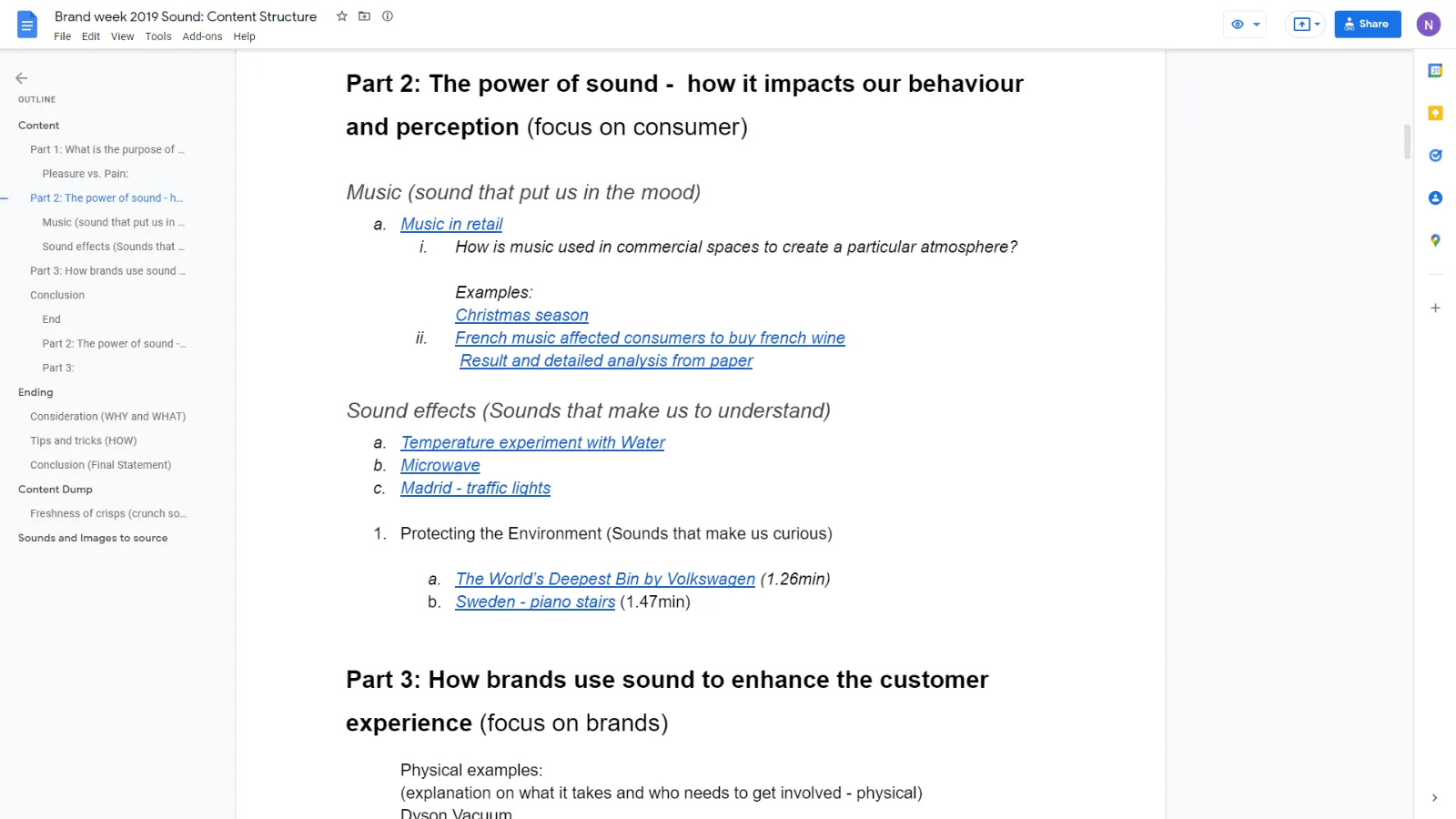Click the vertical scrollbar thumb
This screenshot has width=1456, height=819.
(x=1407, y=142)
